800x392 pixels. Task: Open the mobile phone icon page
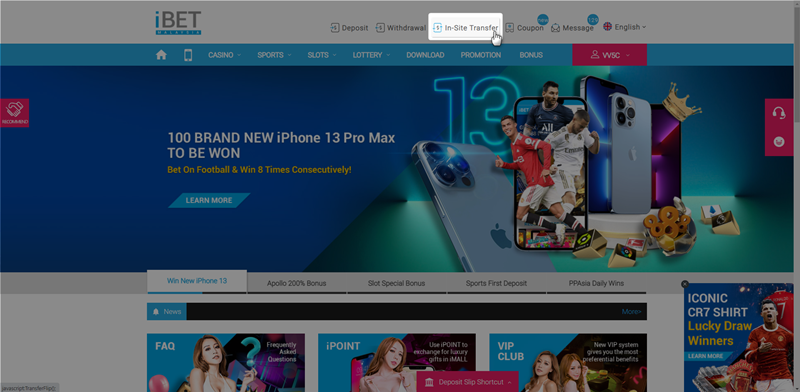[188, 55]
